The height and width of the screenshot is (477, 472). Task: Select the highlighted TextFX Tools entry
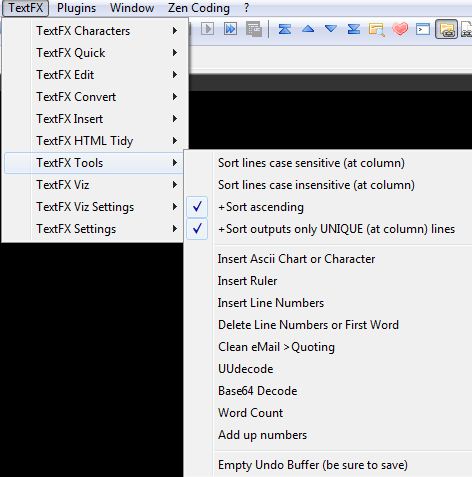[x=94, y=163]
